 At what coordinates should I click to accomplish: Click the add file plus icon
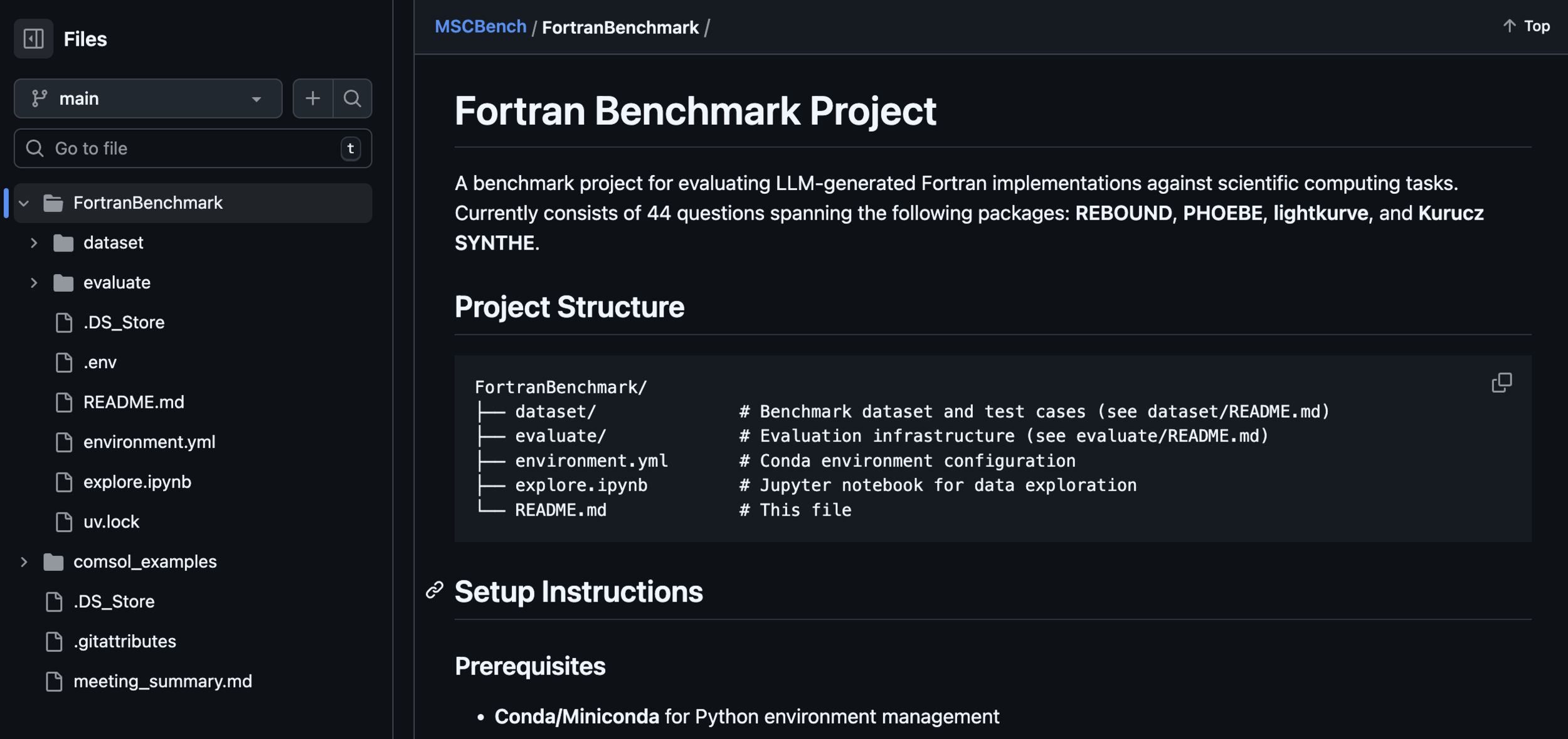coord(312,98)
